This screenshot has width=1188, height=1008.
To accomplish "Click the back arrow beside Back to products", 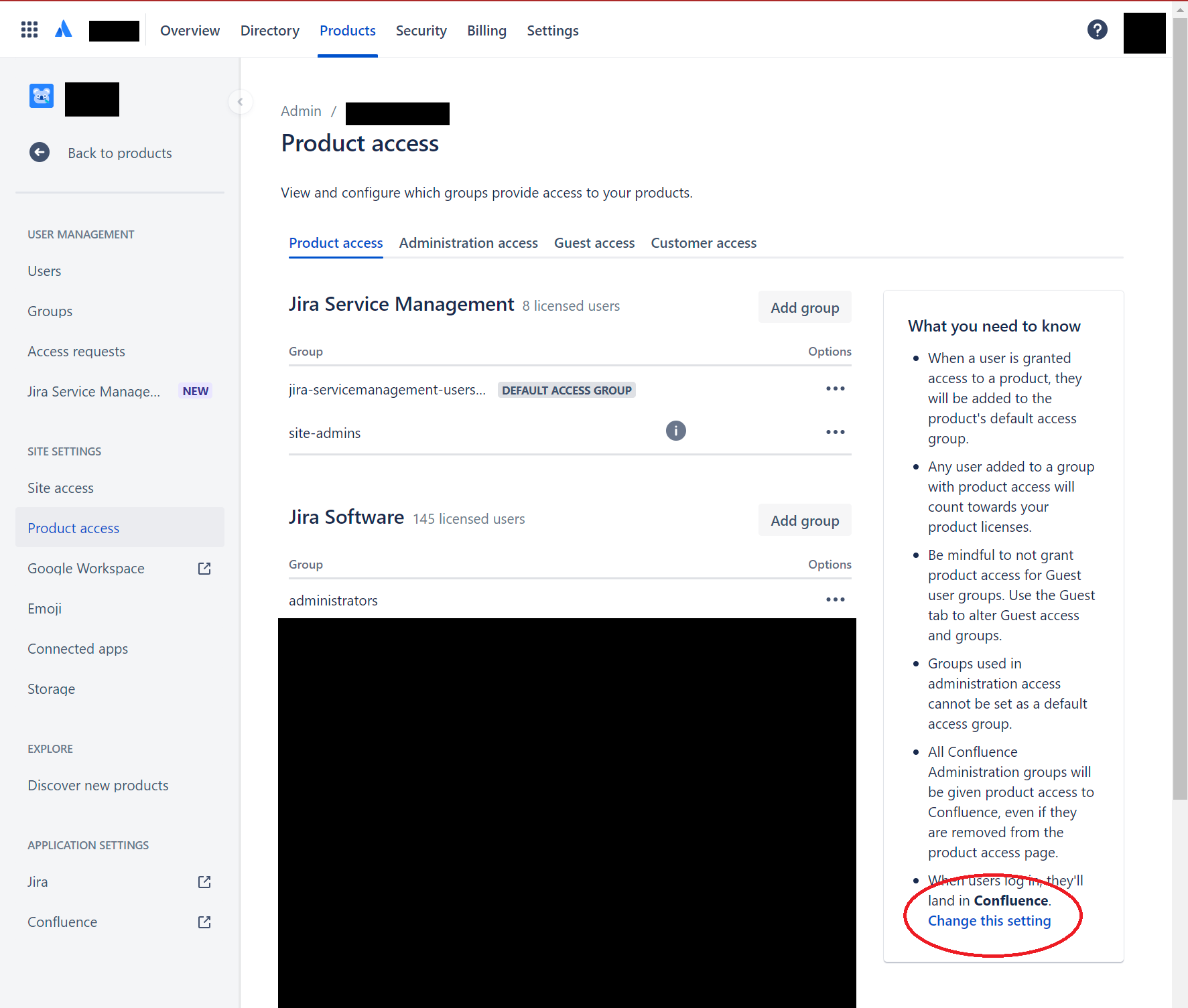I will tap(40, 152).
